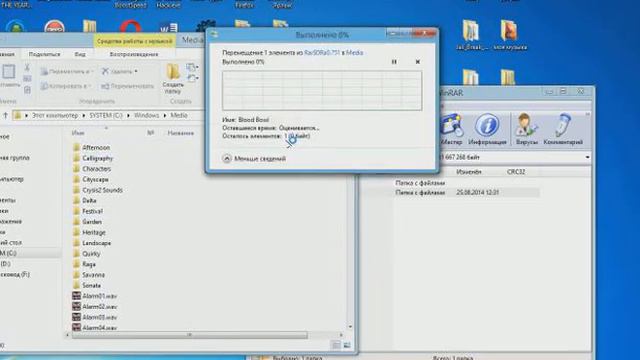Open WinRAR Комментарий tool
The width and height of the screenshot is (640, 360).
[563, 130]
